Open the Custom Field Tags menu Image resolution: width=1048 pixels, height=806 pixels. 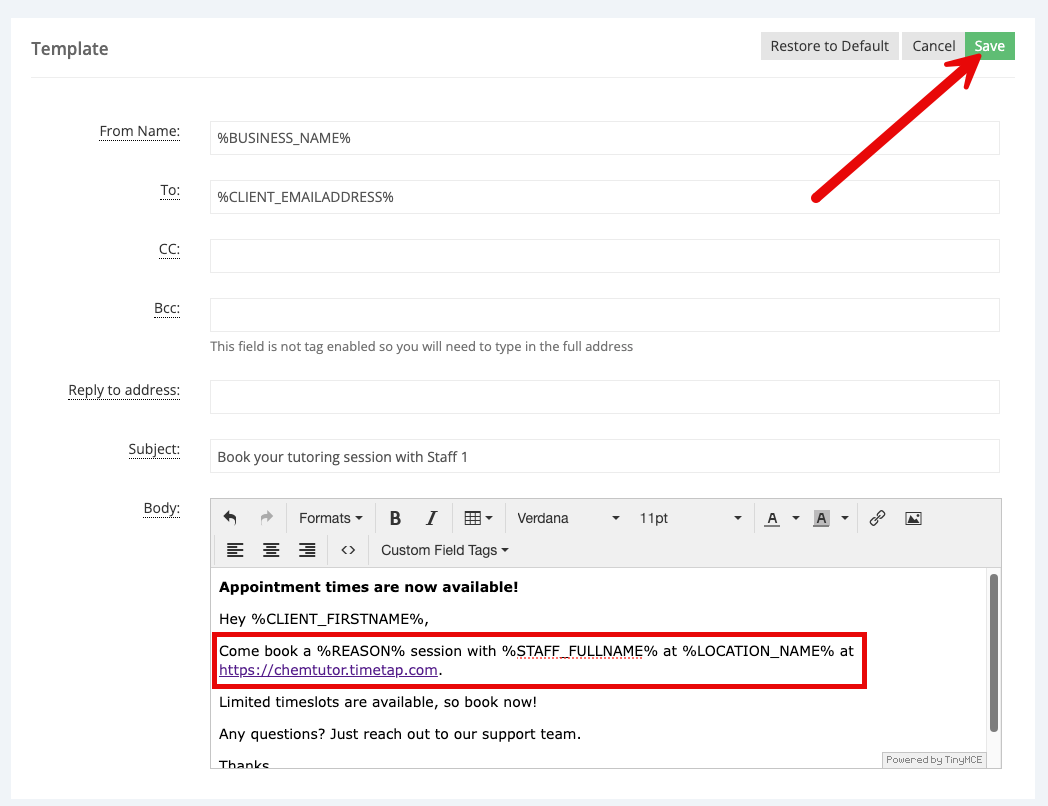point(444,550)
